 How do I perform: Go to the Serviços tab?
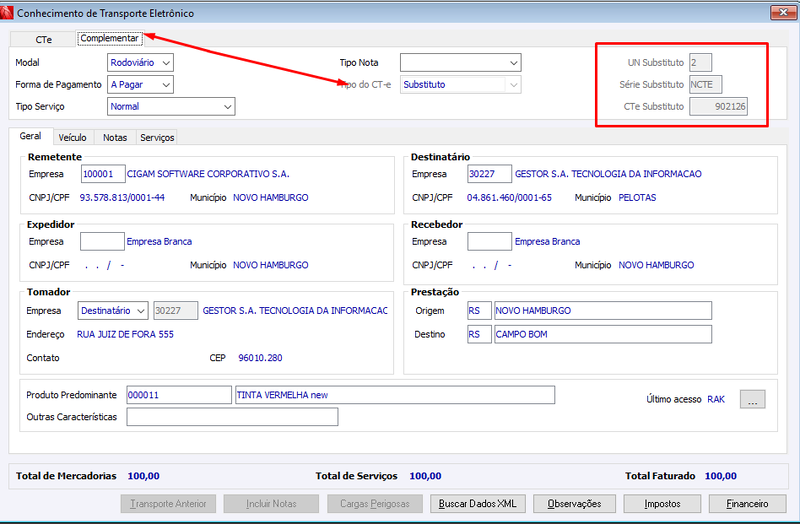157,138
